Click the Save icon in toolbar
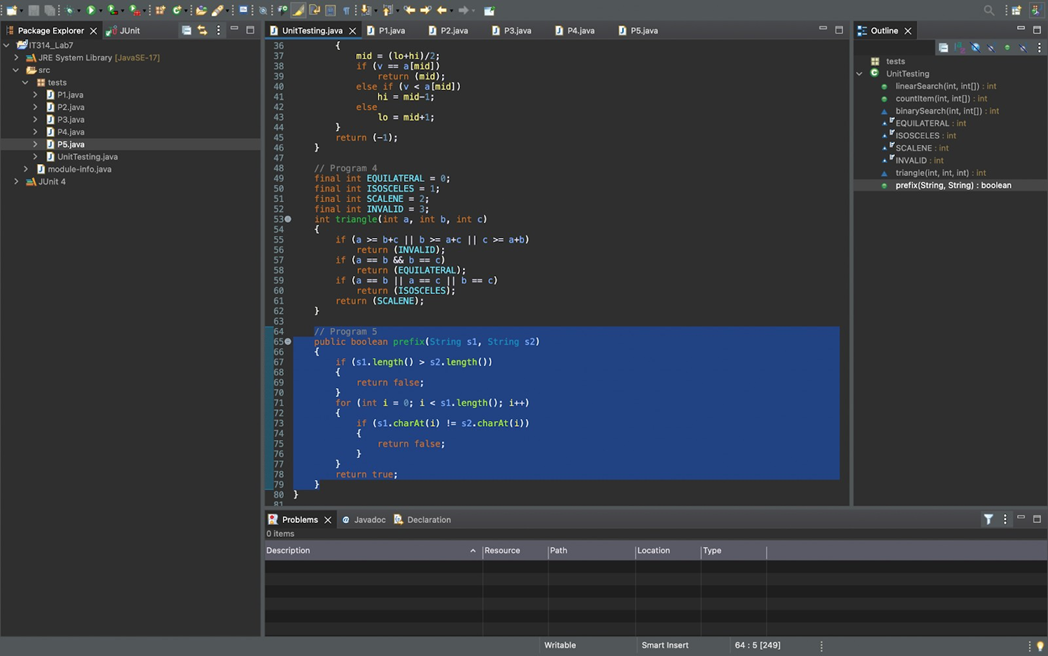Viewport: 1048px width, 656px height. tap(33, 11)
